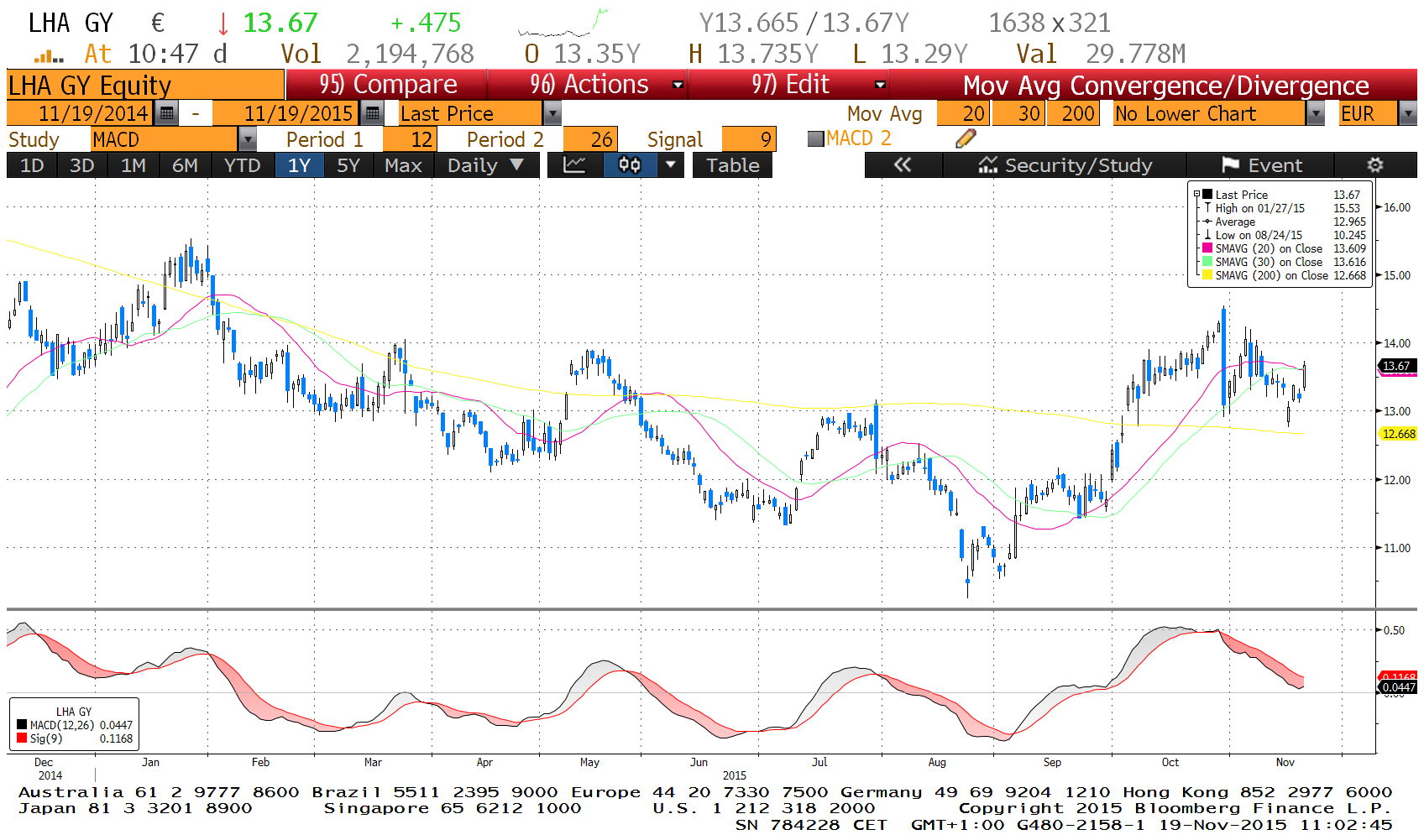1424x840 pixels.
Task: Click the Security/Study button
Action: [x=1065, y=165]
